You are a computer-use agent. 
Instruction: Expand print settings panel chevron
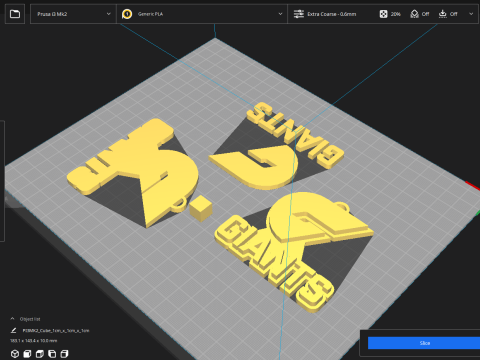tap(471, 14)
